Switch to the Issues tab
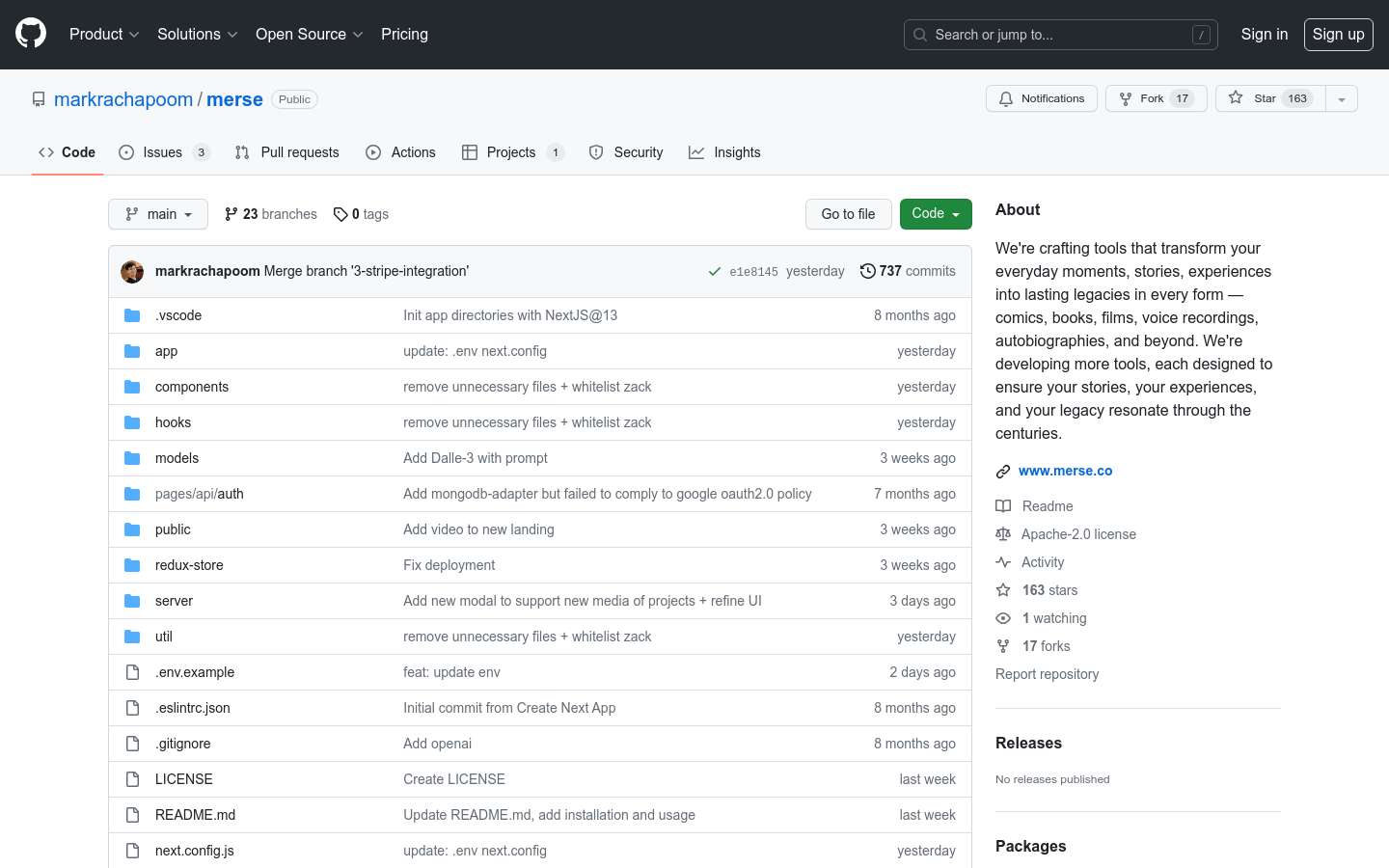This screenshot has width=1389, height=868. [x=163, y=152]
